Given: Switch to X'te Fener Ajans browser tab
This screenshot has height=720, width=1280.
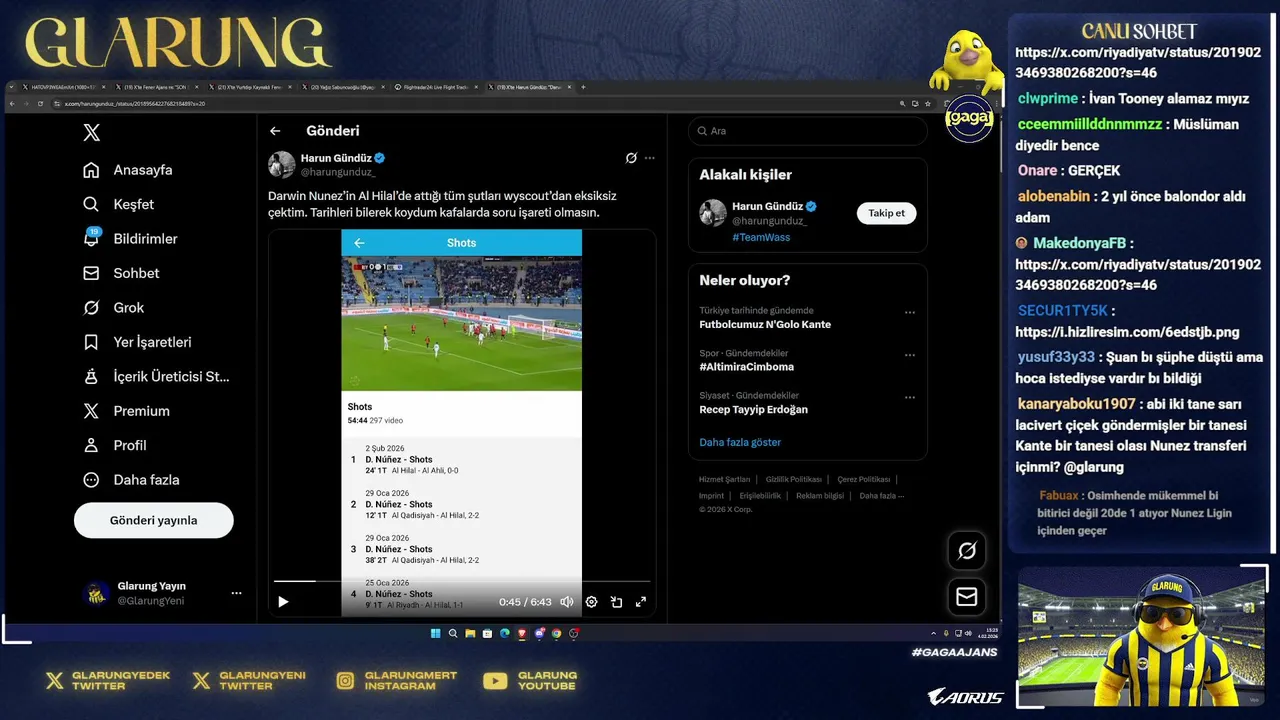Looking at the screenshot, I should 155,87.
